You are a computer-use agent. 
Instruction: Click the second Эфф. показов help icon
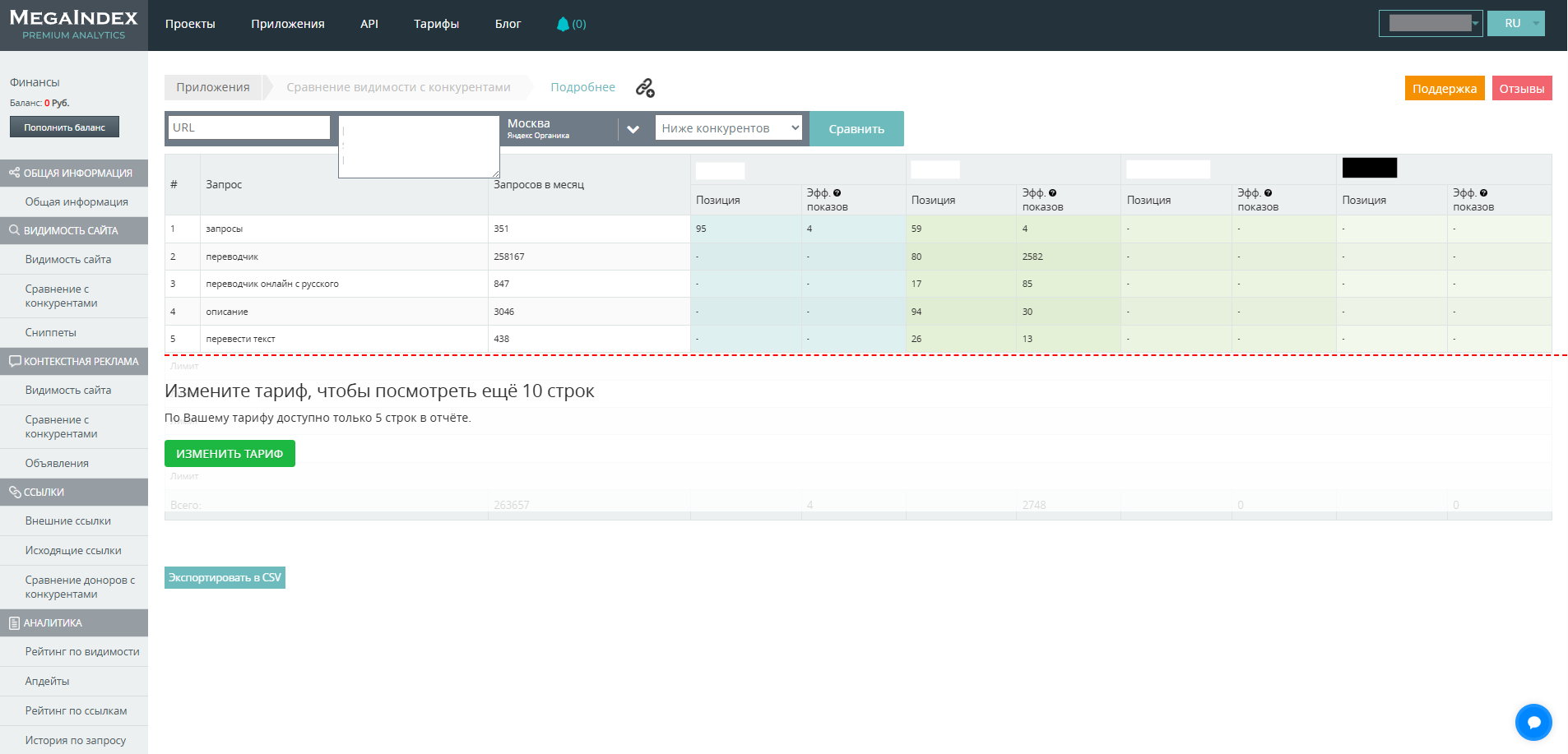coord(1053,193)
